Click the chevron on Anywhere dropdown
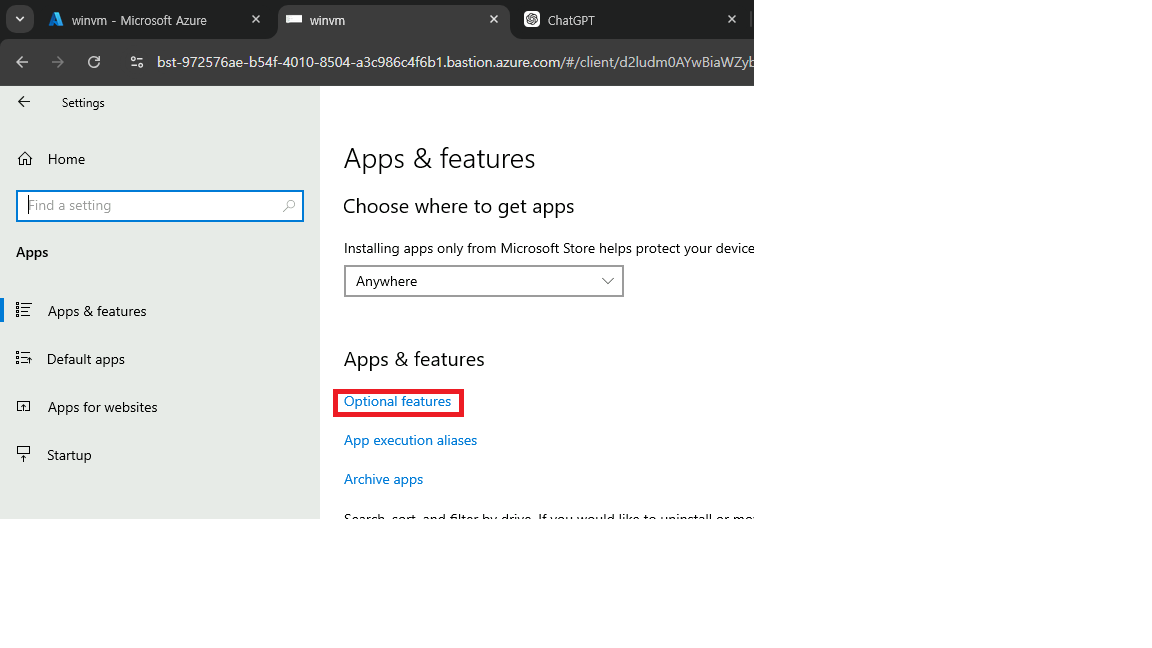The width and height of the screenshot is (1152, 648). click(x=608, y=281)
